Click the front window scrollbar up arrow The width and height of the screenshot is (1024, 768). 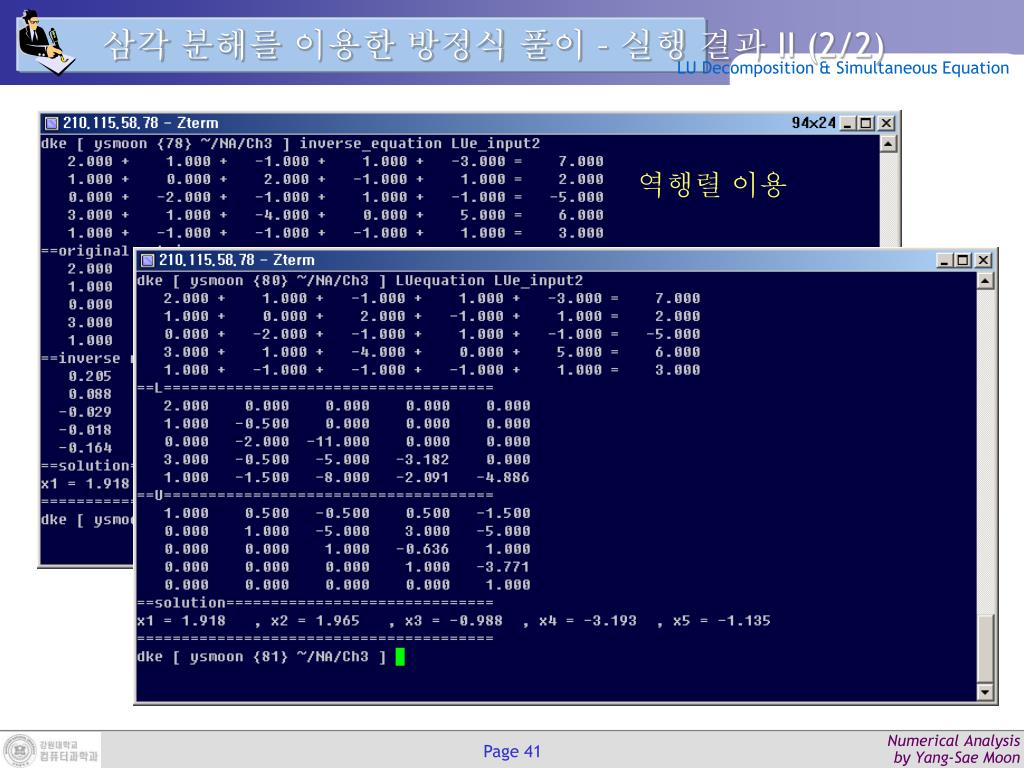pyautogui.click(x=985, y=281)
